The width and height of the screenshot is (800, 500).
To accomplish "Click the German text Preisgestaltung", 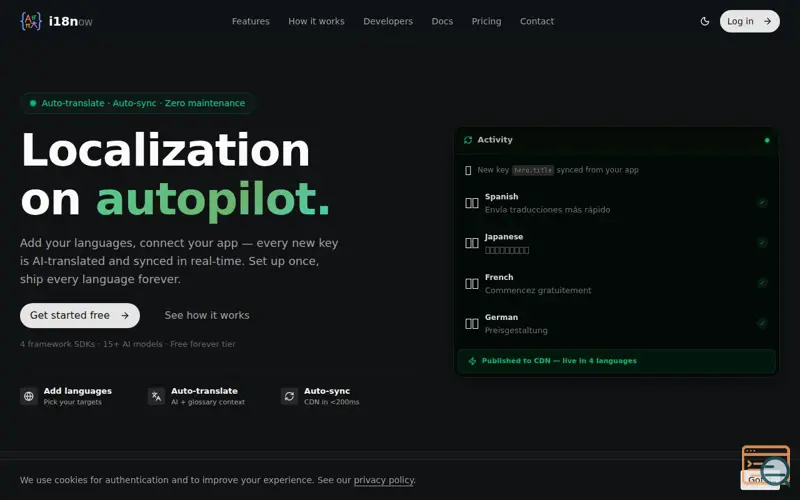I will (516, 330).
